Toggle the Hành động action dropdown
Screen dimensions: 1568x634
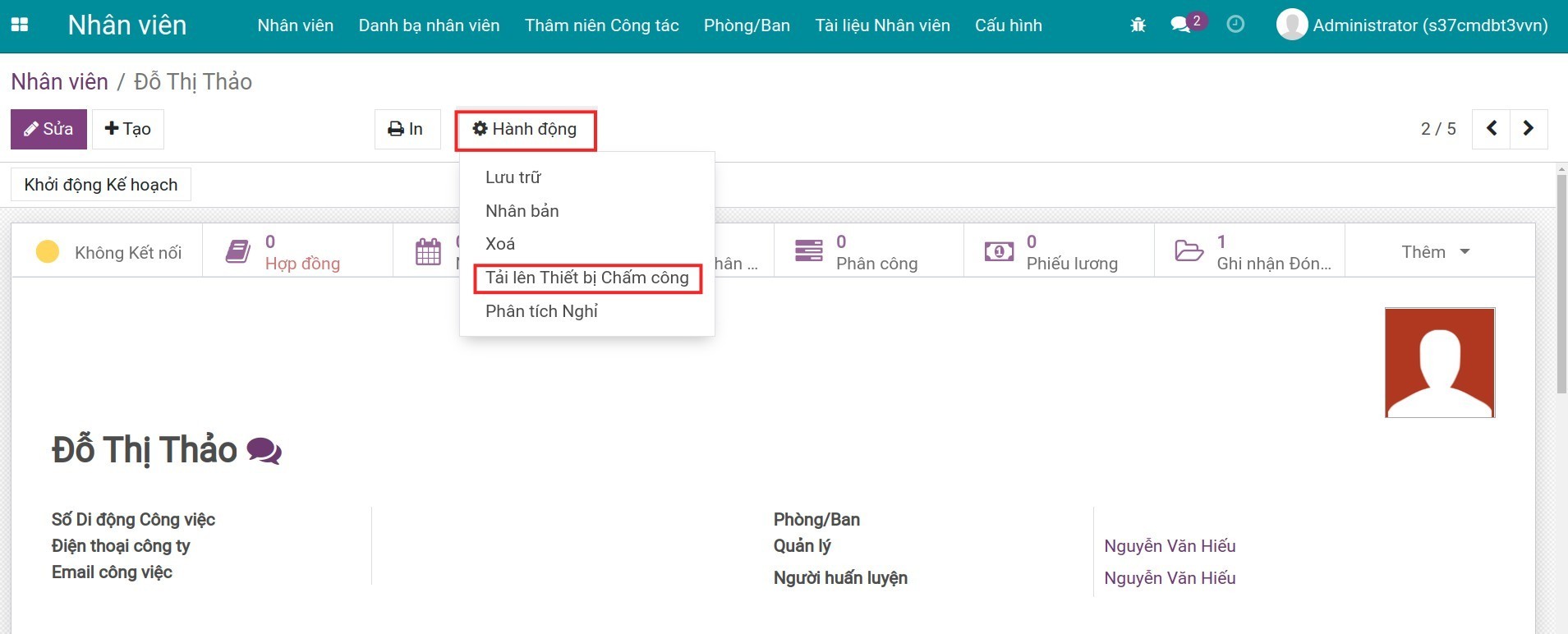(526, 129)
